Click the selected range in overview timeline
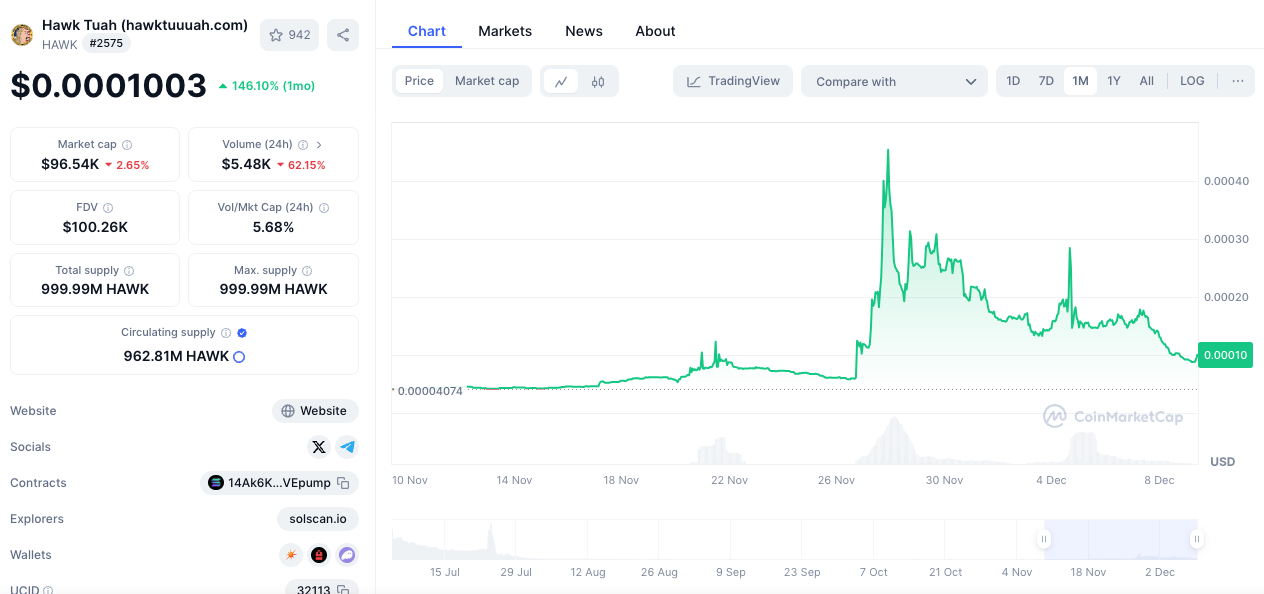The height and width of the screenshot is (594, 1264). tap(1120, 539)
